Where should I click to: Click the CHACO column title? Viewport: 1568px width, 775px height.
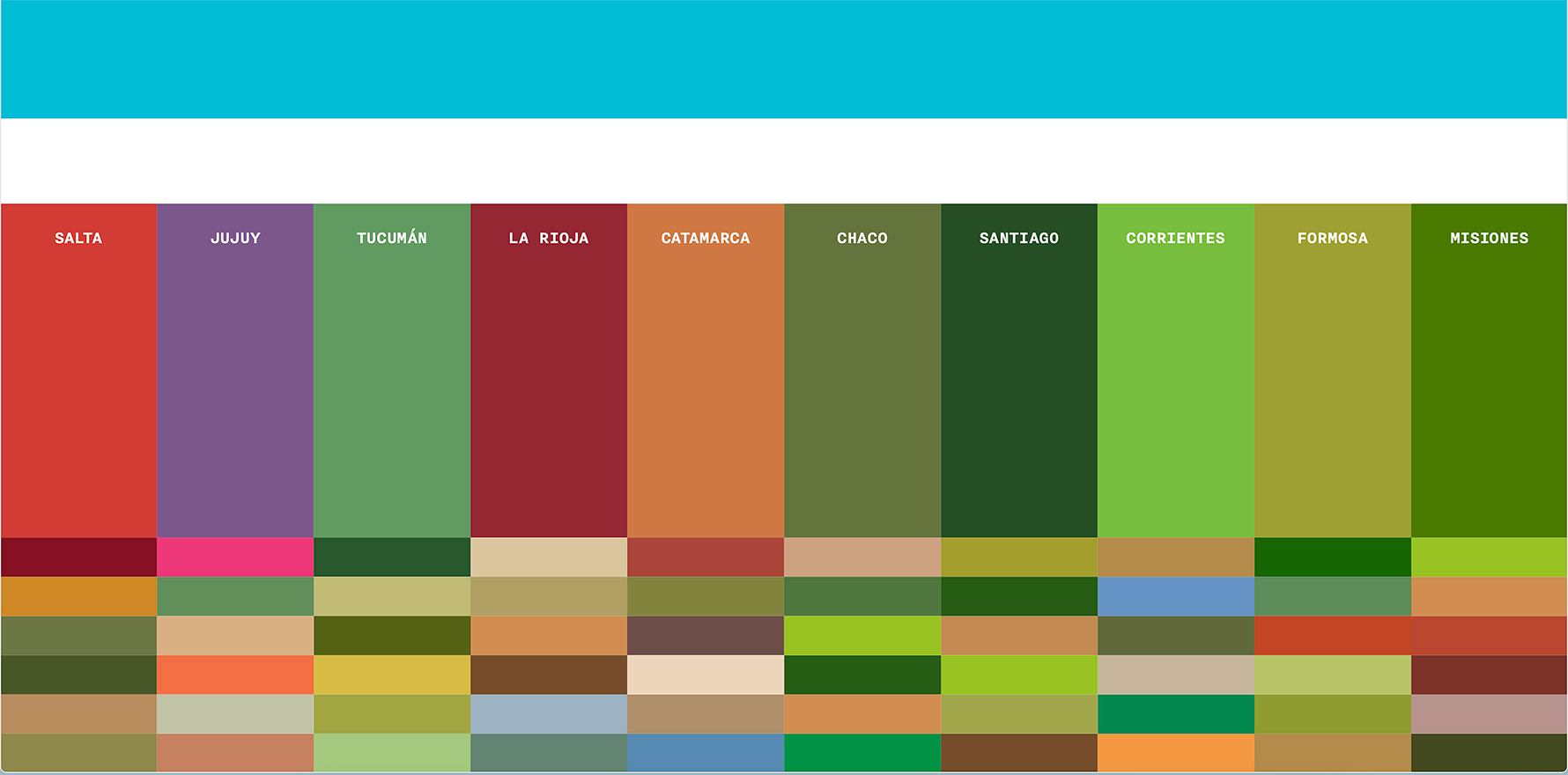862,238
